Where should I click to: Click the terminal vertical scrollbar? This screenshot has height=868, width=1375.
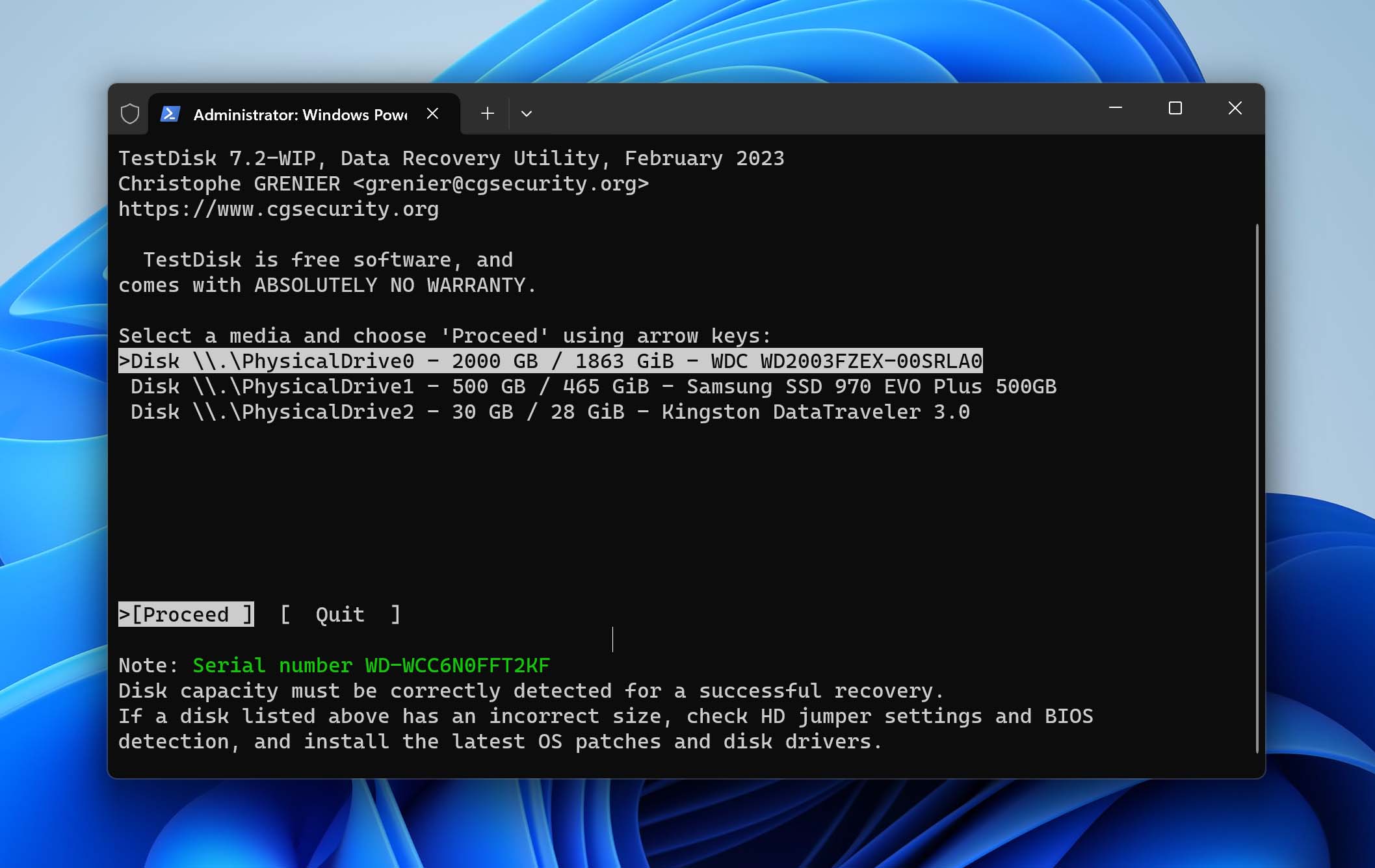click(1257, 488)
